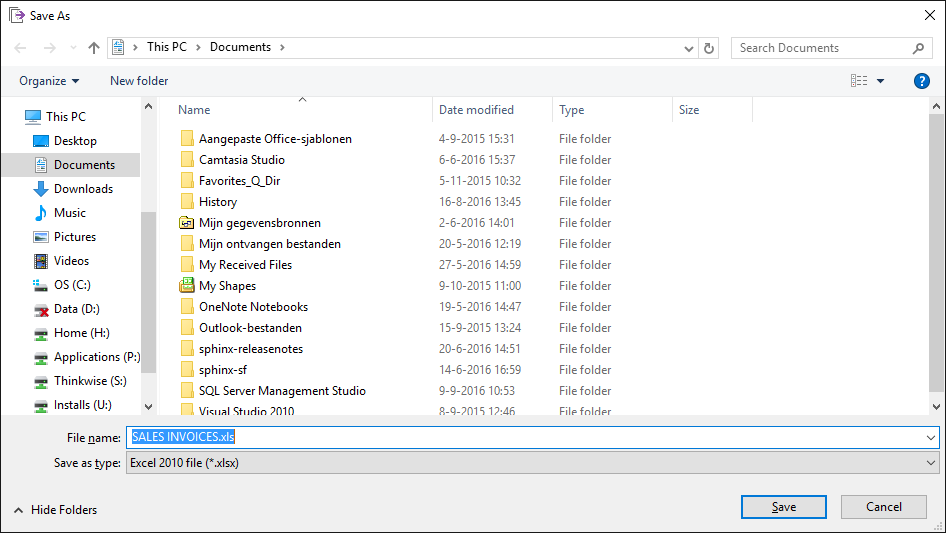Open the Mijn gegevensbronnen folder
This screenshot has width=946, height=533.
pos(259,223)
